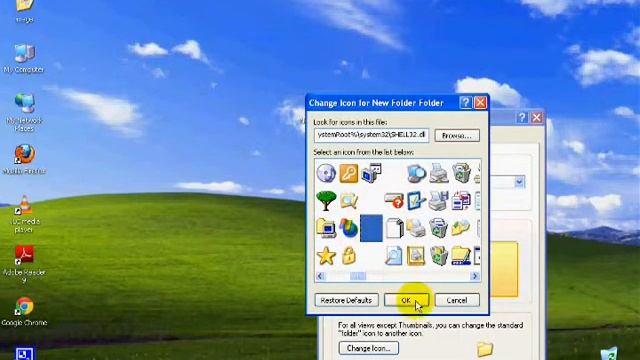Click the Browse... button

coord(457,136)
